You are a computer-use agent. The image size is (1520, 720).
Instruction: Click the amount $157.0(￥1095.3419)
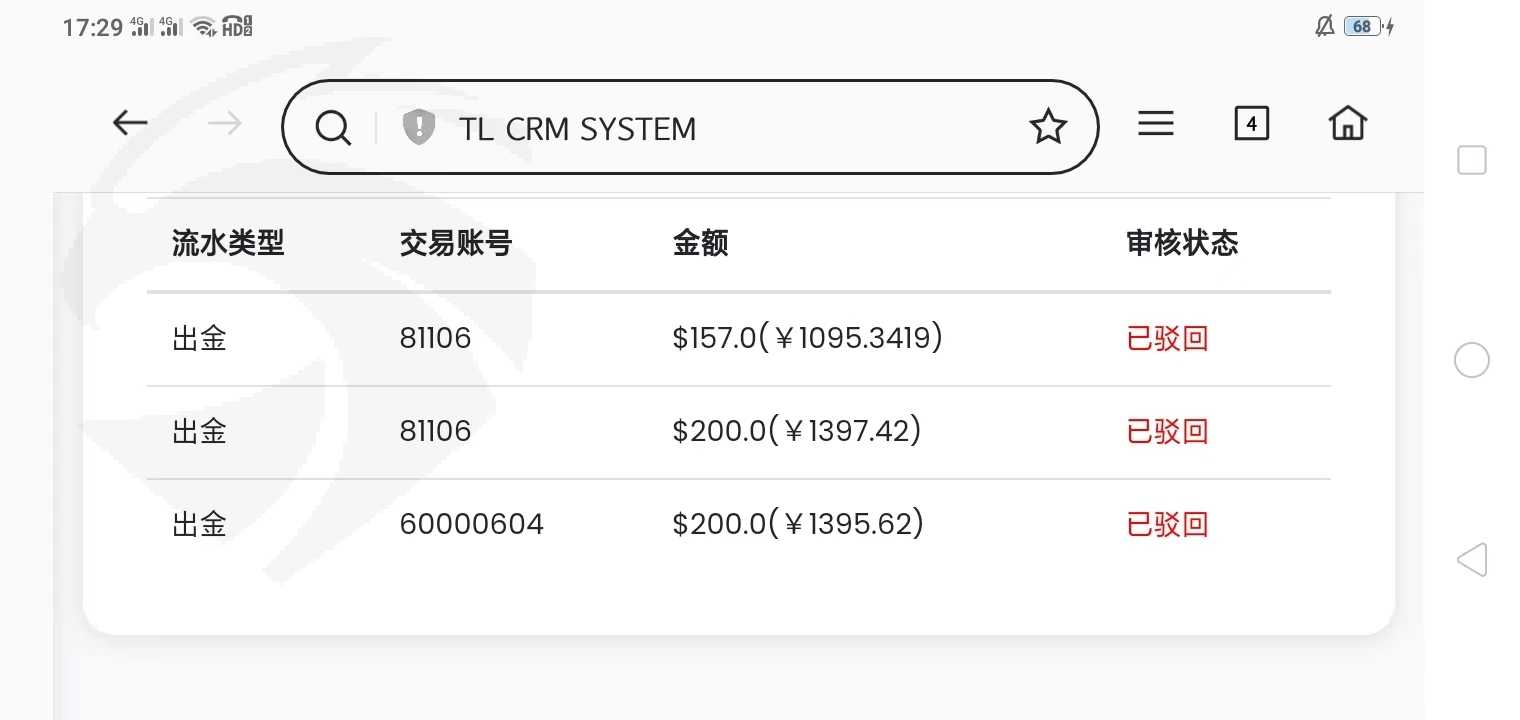[808, 338]
